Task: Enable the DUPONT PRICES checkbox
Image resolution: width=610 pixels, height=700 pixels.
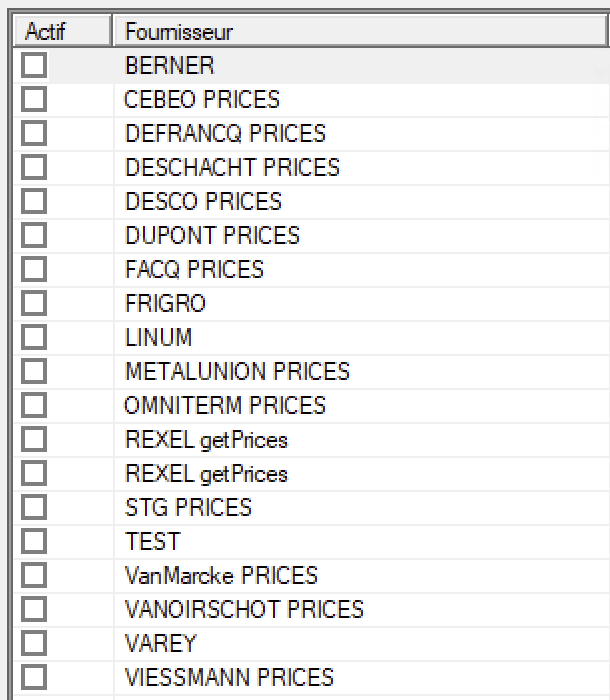Action: pos(34,235)
